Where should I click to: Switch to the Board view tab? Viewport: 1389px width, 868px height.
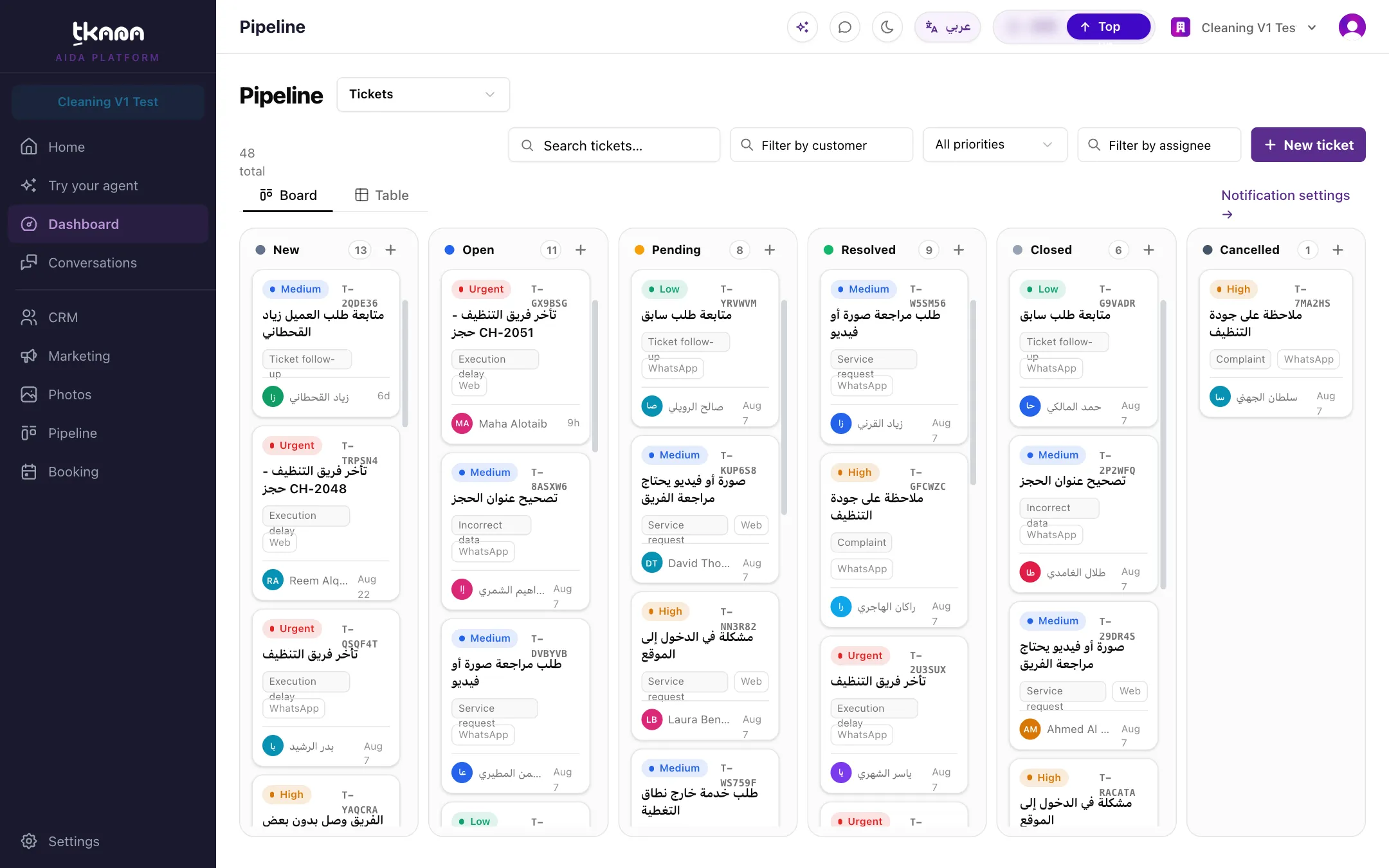[288, 195]
